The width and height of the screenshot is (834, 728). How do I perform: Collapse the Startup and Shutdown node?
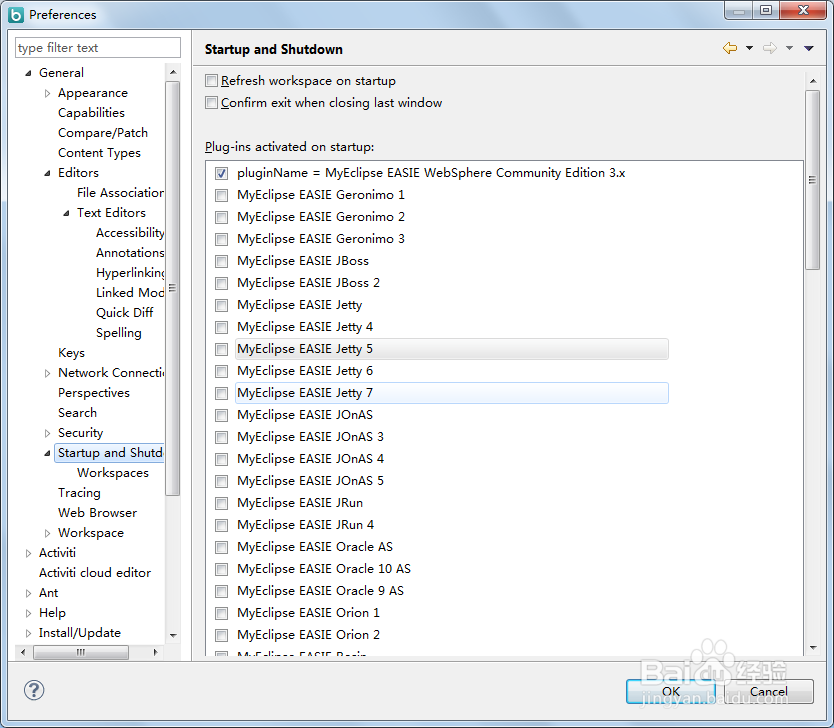click(47, 453)
